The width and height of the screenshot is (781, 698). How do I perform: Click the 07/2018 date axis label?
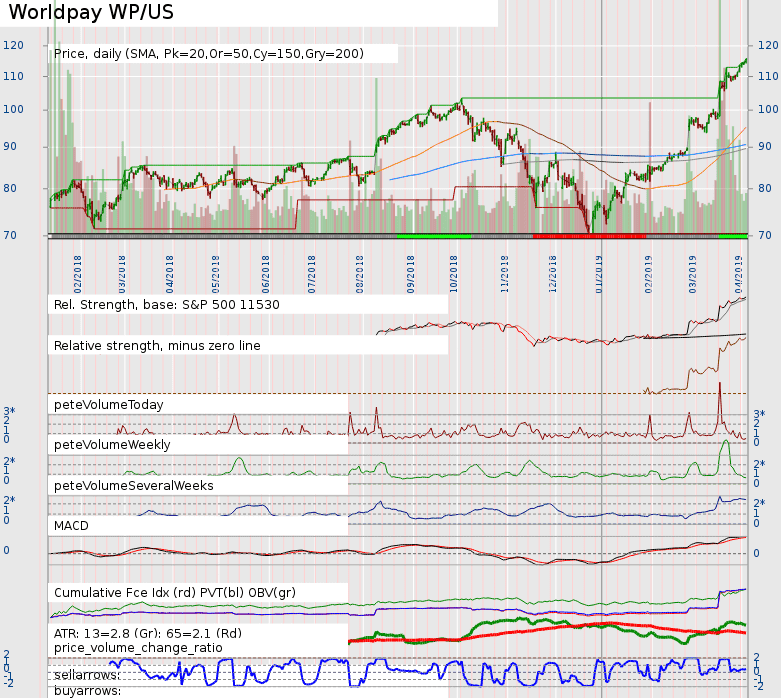coord(311,275)
